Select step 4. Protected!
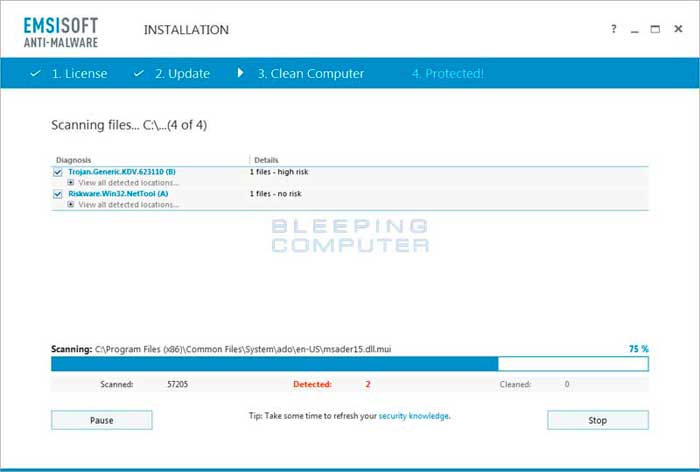700x472 pixels. point(448,74)
